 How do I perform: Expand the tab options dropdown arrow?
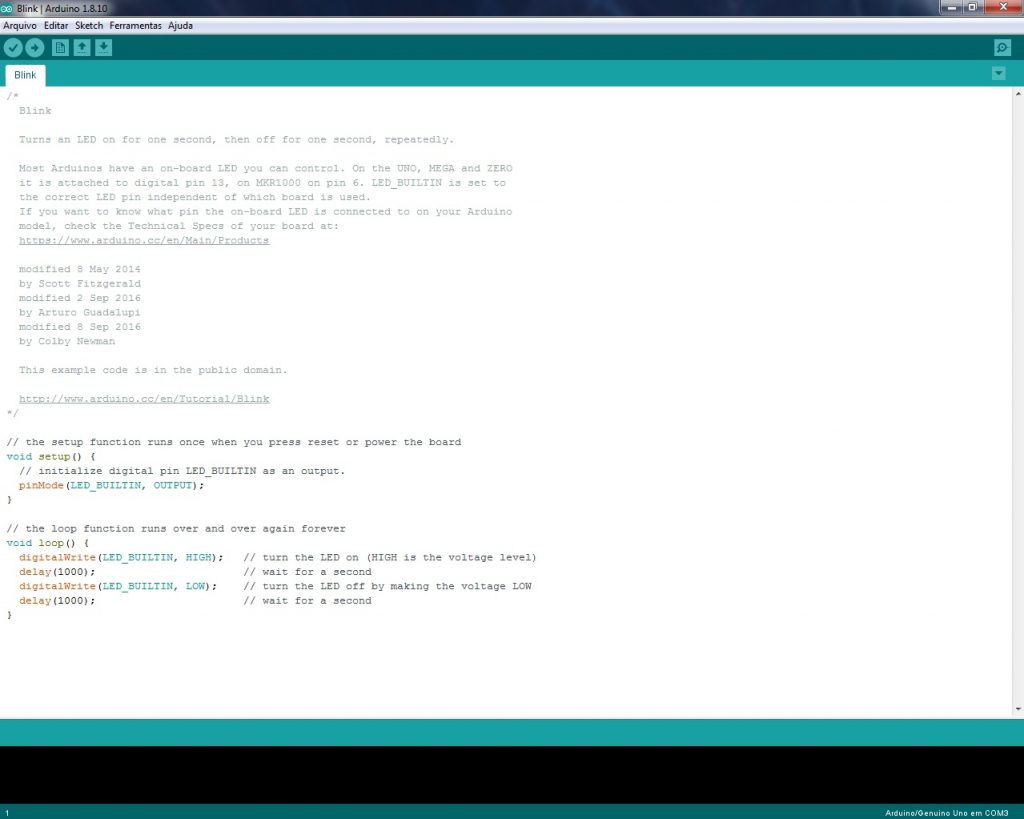(x=998, y=74)
